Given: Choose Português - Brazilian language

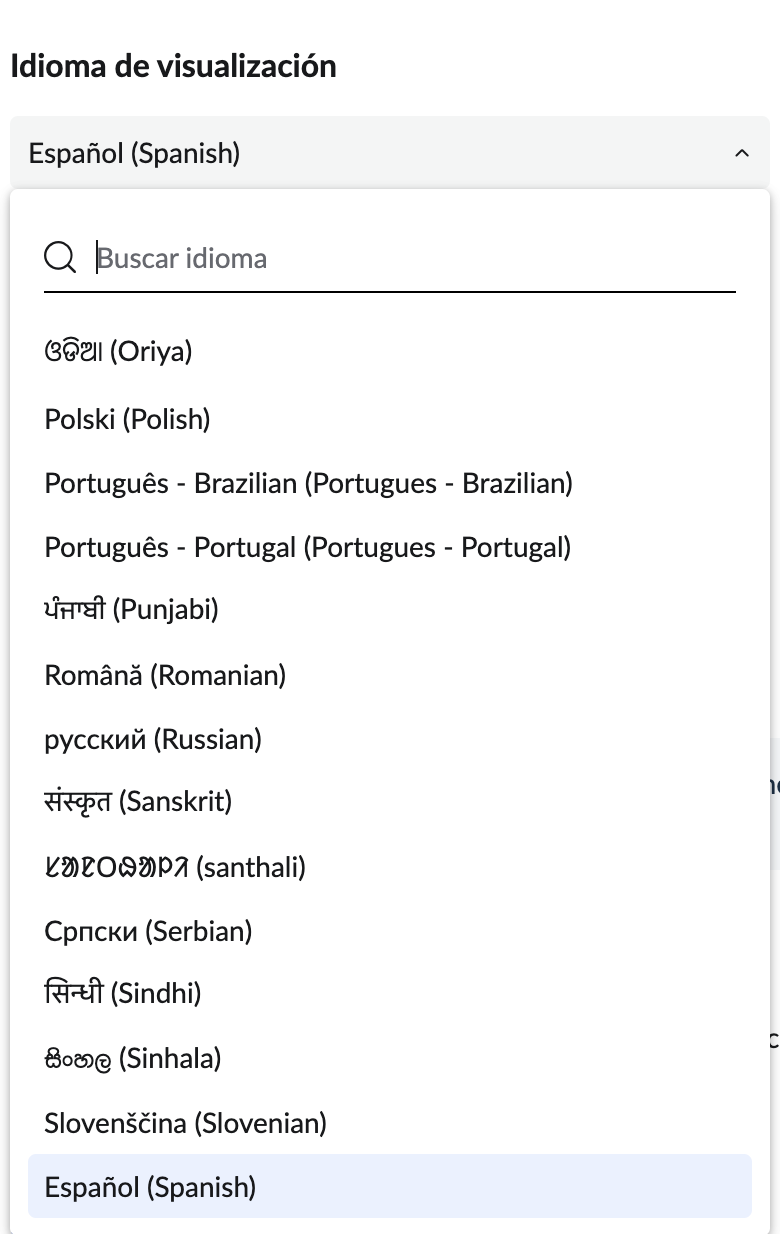Looking at the screenshot, I should pyautogui.click(x=308, y=483).
